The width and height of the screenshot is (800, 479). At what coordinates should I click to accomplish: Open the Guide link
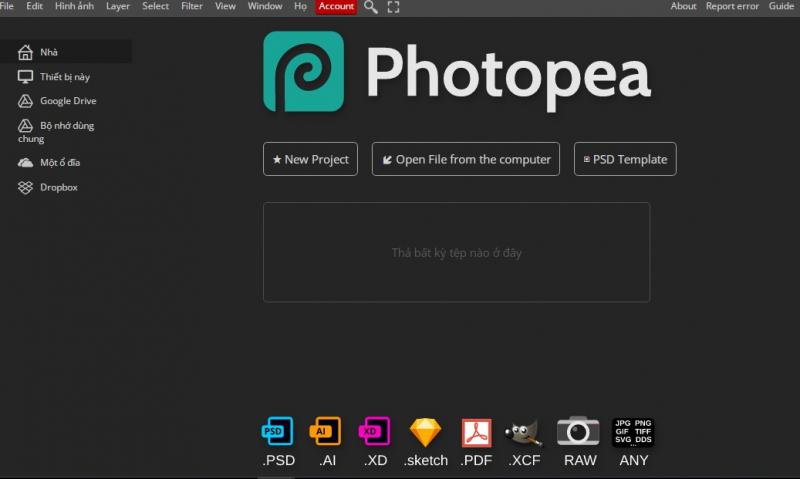pyautogui.click(x=782, y=6)
